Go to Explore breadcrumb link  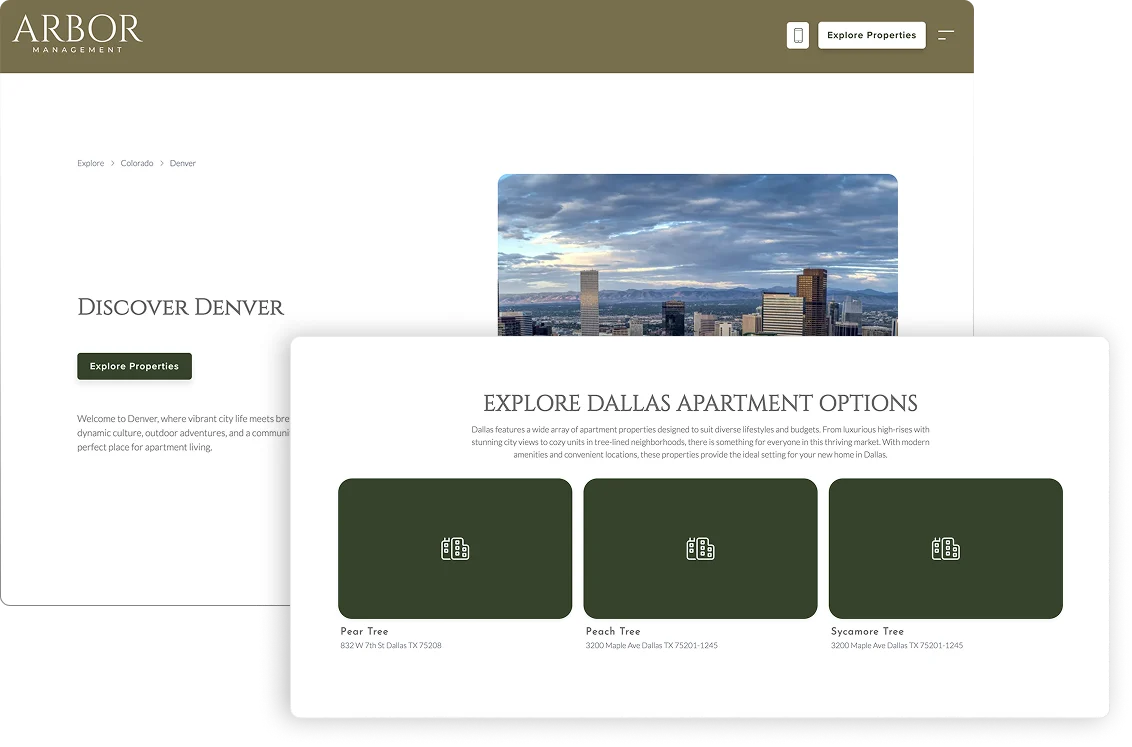pyautogui.click(x=90, y=163)
